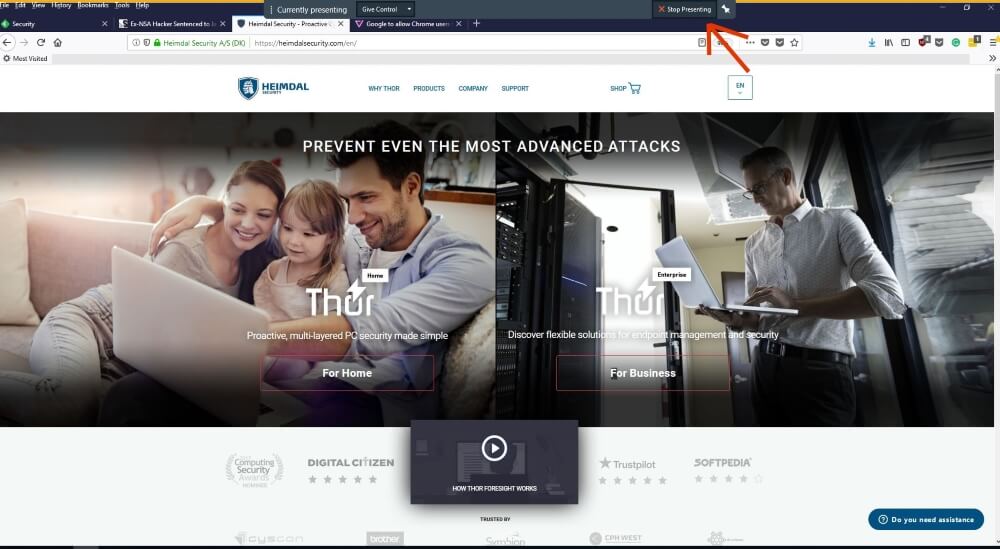Open the Tools menu
The width and height of the screenshot is (1000, 549).
122,5
